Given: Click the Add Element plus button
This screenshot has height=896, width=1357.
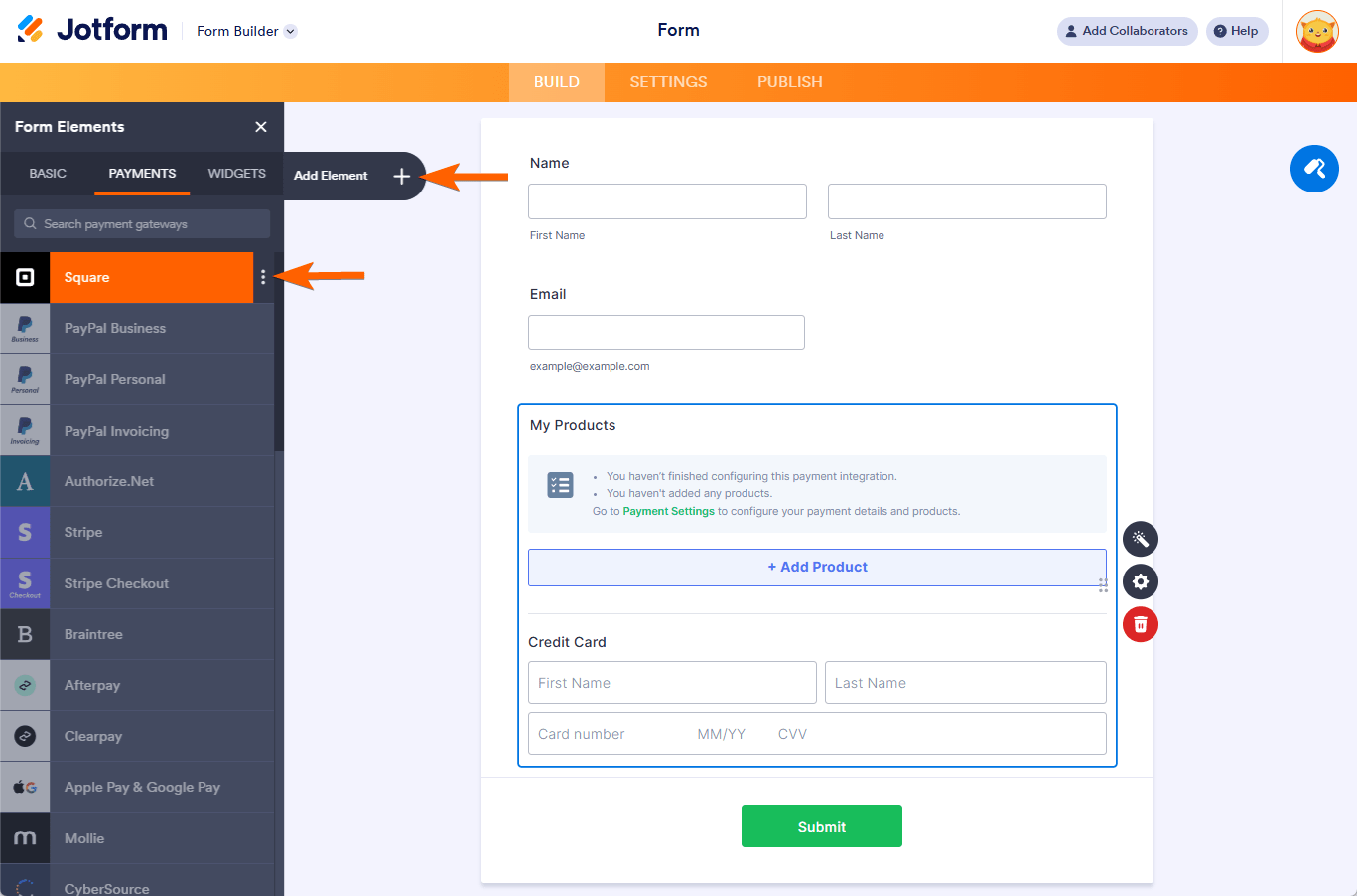Looking at the screenshot, I should click(401, 176).
